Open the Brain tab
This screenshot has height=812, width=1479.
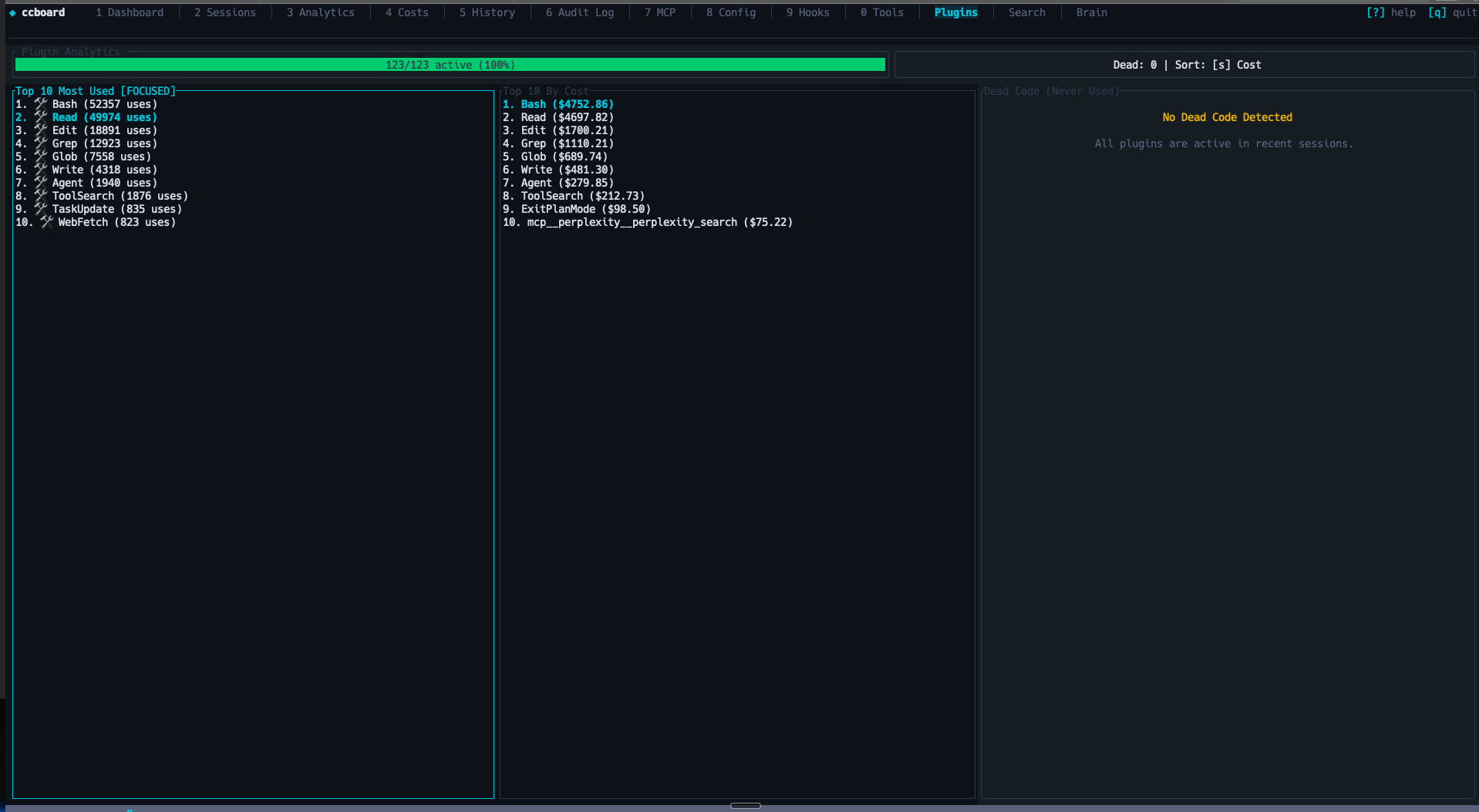[x=1092, y=12]
